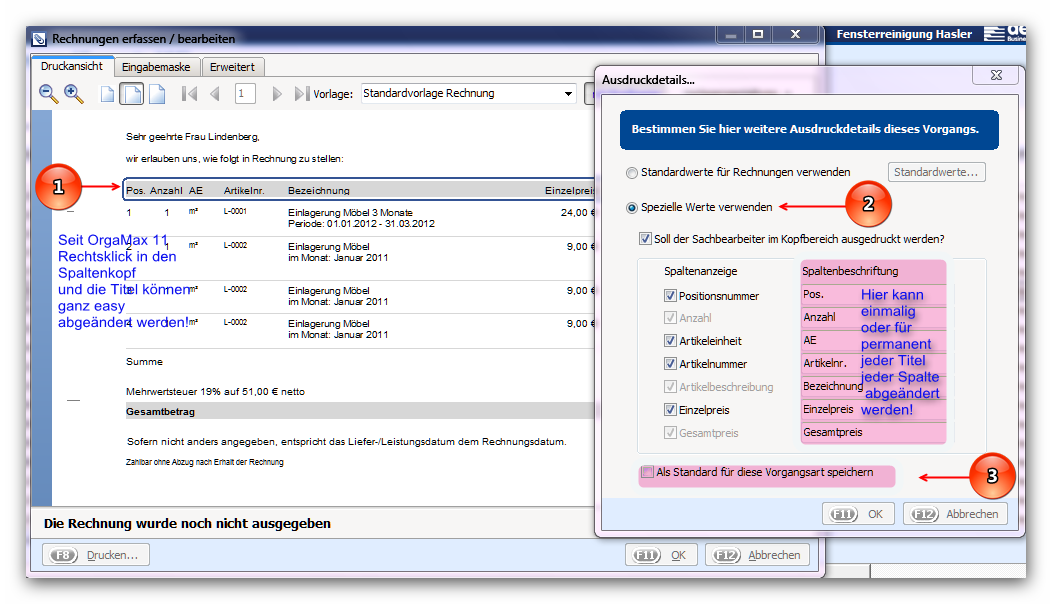
Task: Click the Pos. column header in preview
Action: pyautogui.click(x=136, y=191)
